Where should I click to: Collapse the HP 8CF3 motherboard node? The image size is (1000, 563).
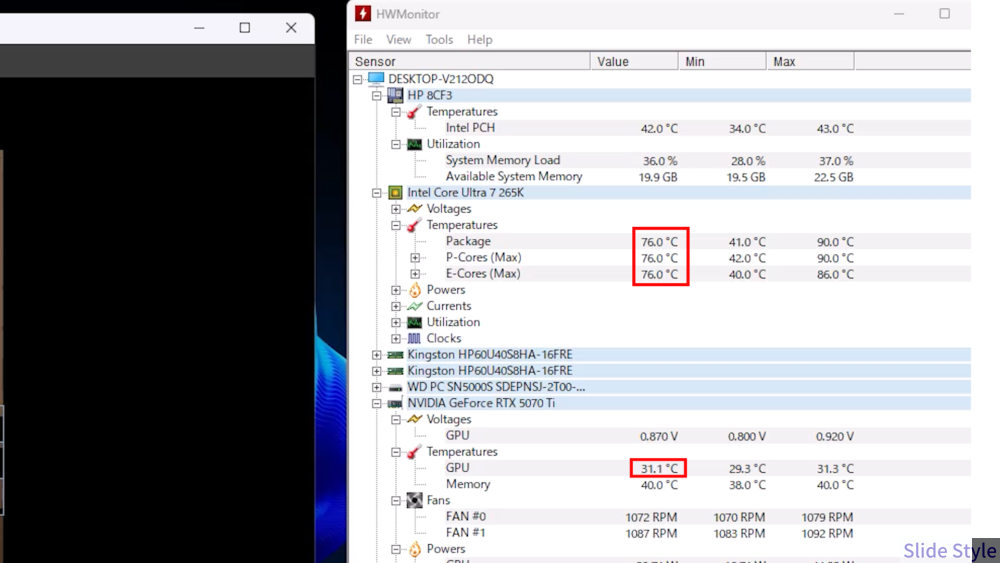377,96
